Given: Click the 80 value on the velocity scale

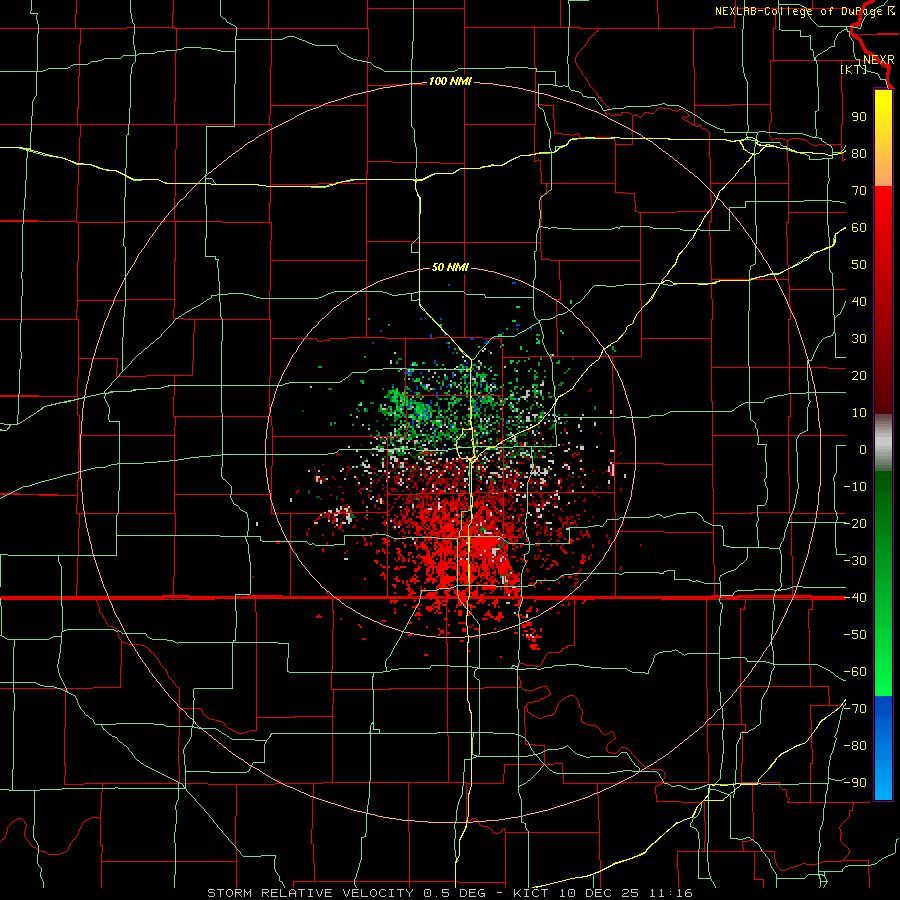Looking at the screenshot, I should pos(859,154).
